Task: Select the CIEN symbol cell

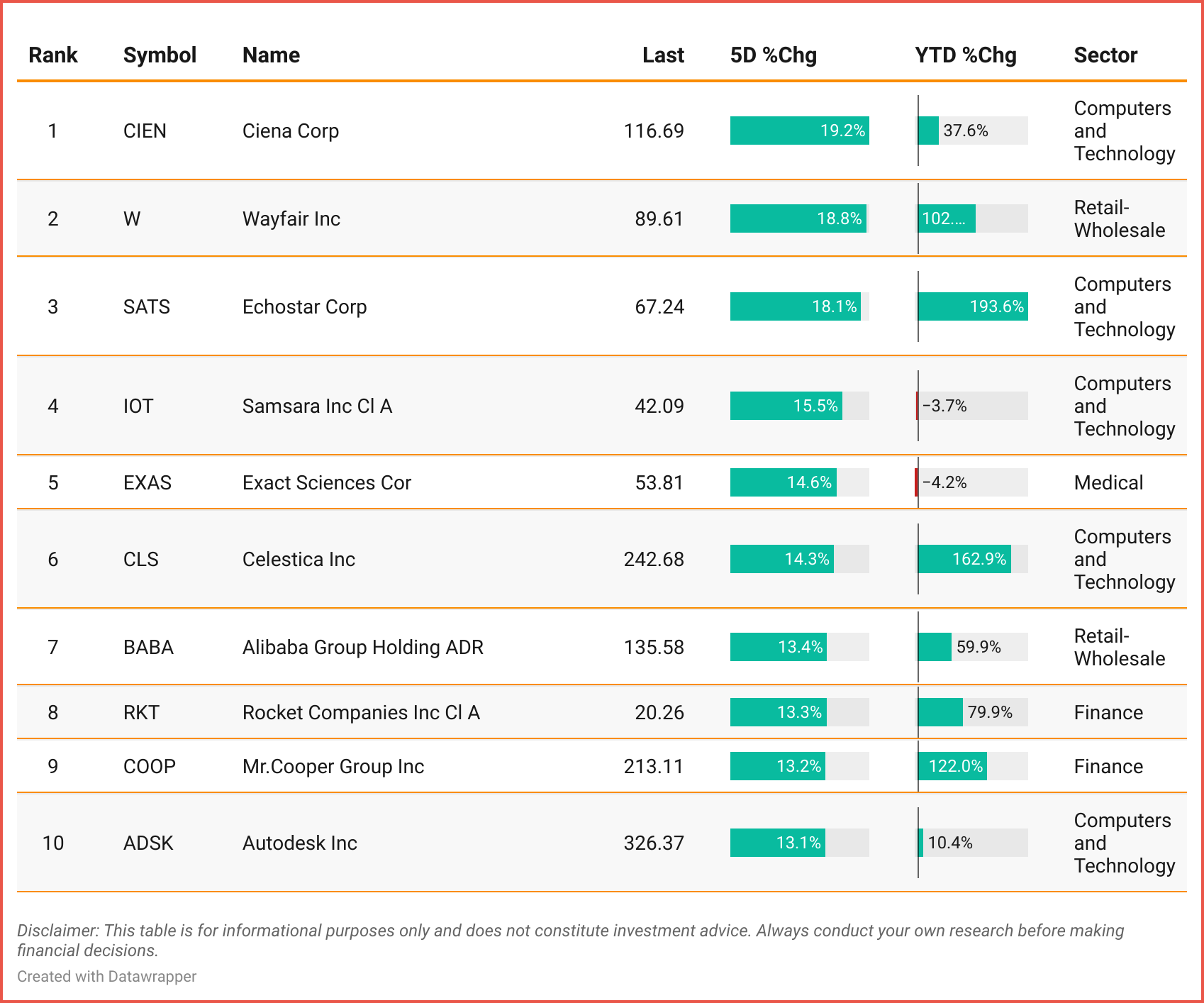Action: [145, 131]
